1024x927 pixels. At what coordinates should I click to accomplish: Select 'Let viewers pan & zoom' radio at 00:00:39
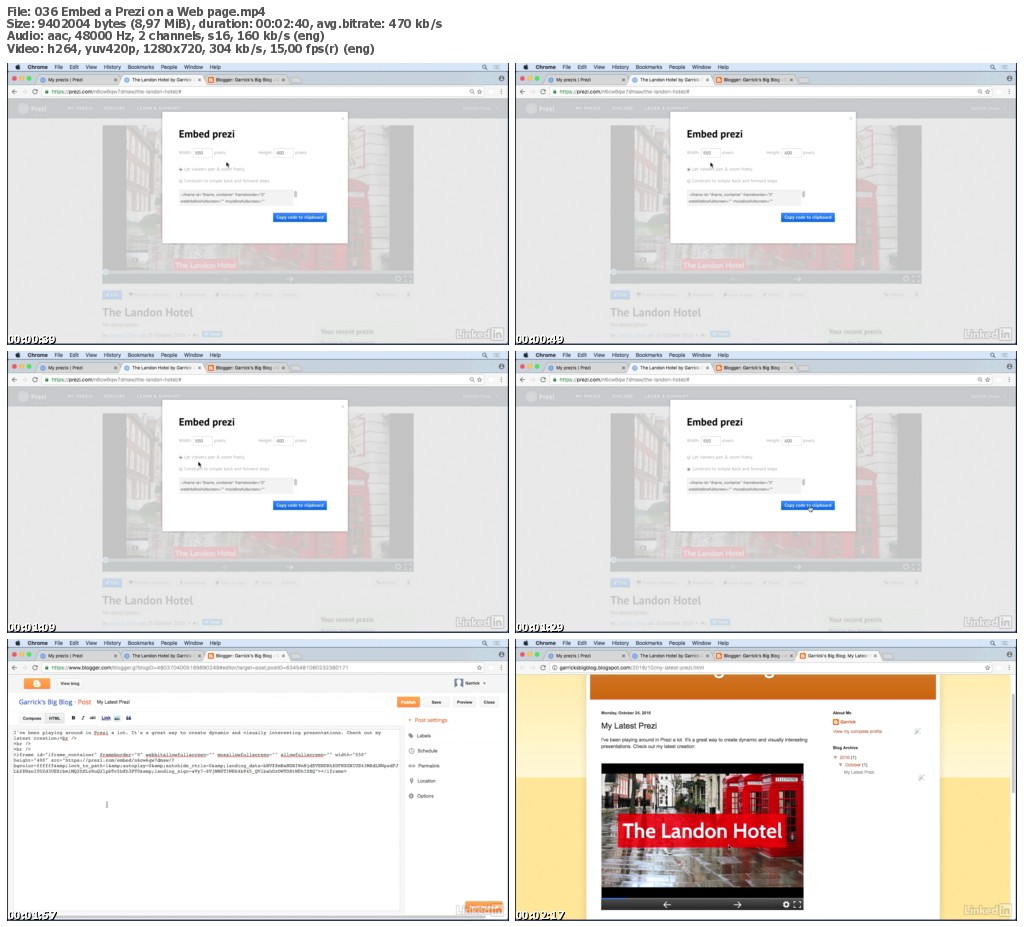pos(181,169)
